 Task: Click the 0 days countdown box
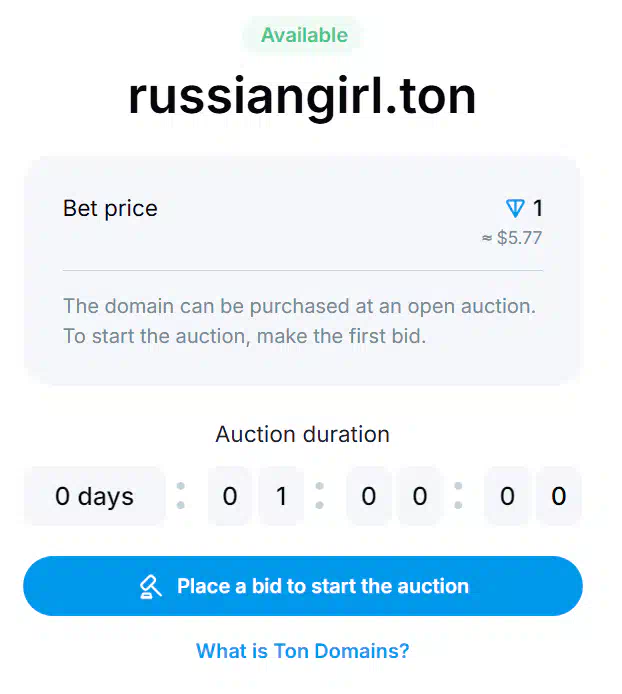tap(95, 496)
